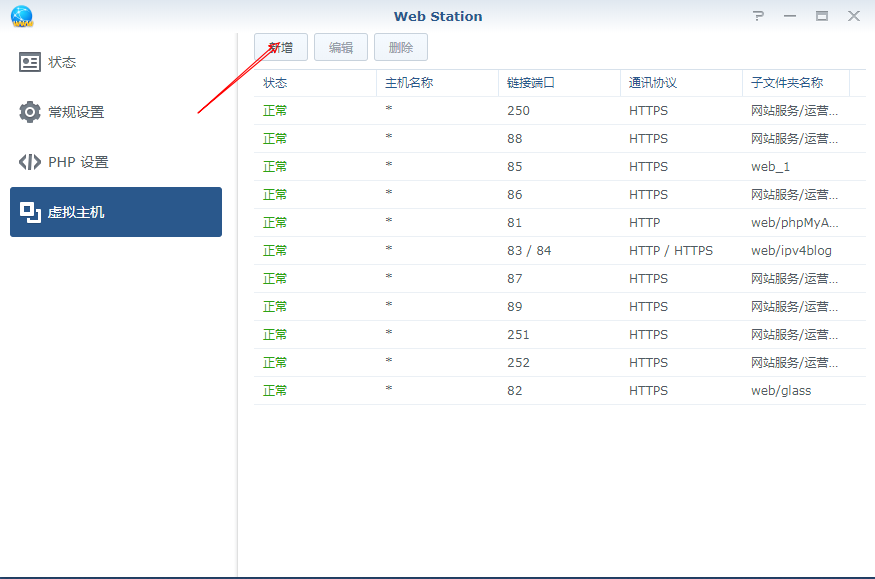The width and height of the screenshot is (875, 579).
Task: Open help via the question mark icon
Action: [759, 16]
